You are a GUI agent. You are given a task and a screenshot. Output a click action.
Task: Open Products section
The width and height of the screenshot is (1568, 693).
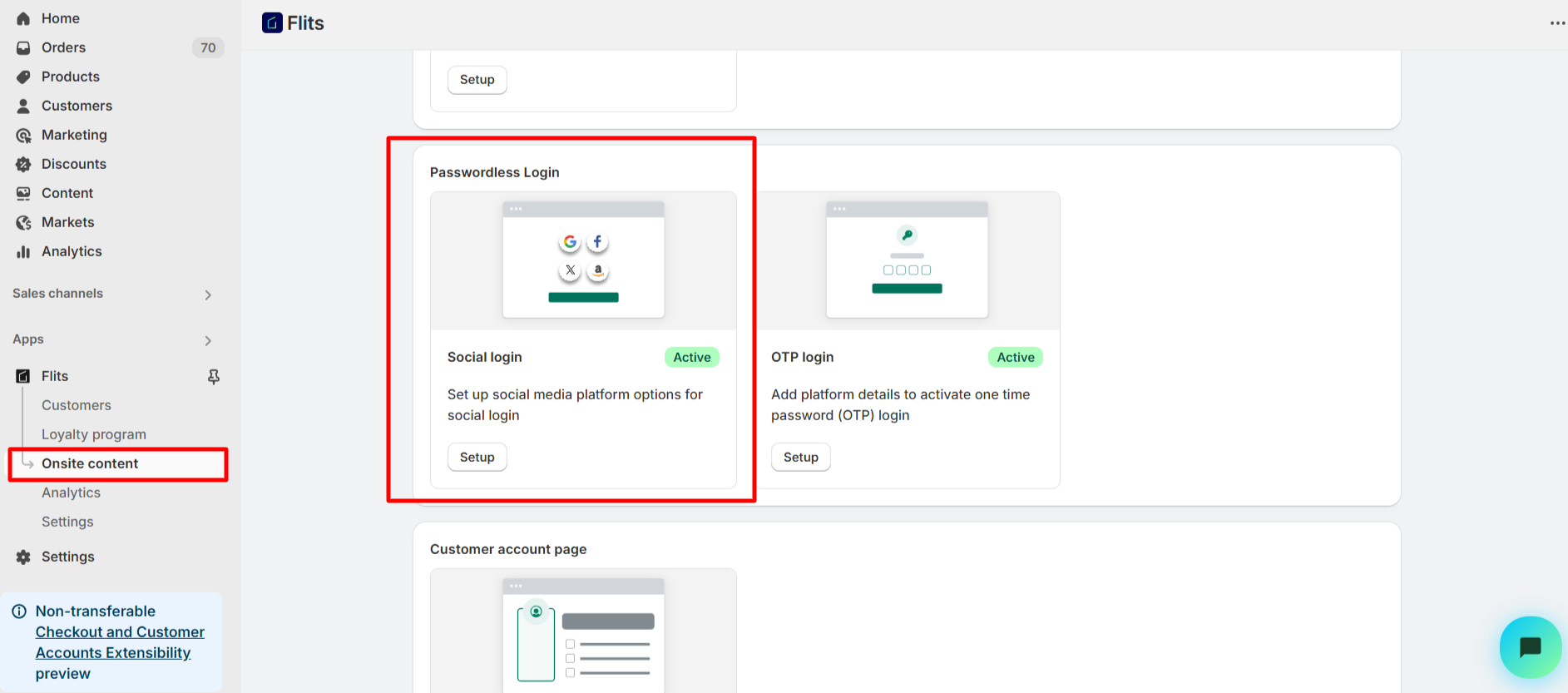coord(71,77)
